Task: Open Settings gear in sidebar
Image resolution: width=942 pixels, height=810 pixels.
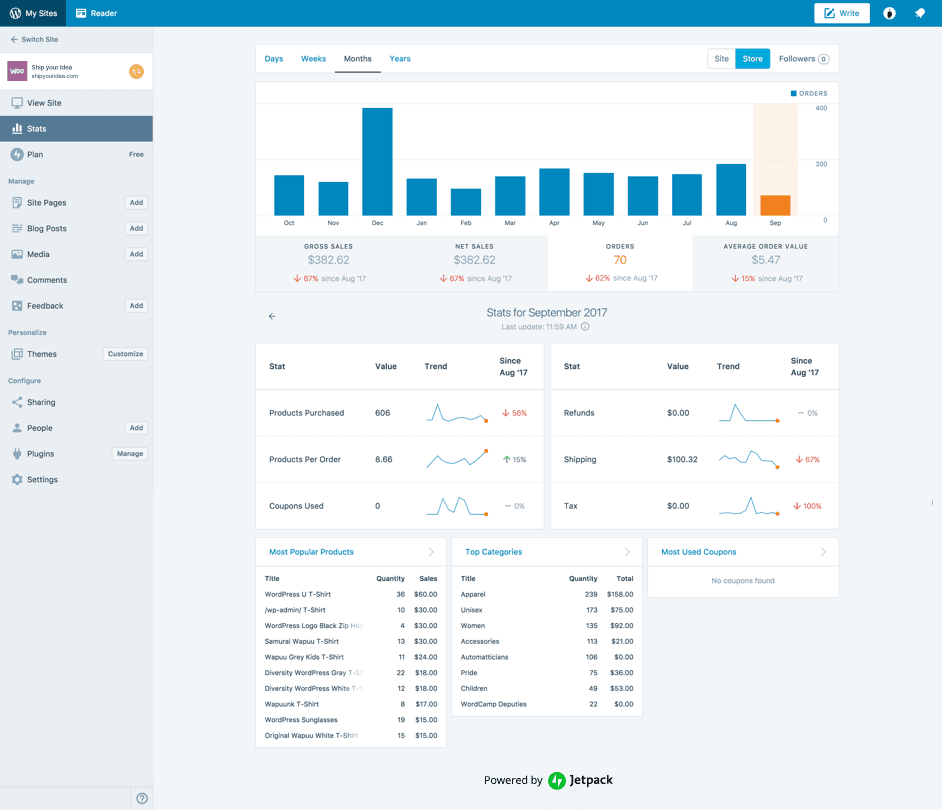Action: 17,480
